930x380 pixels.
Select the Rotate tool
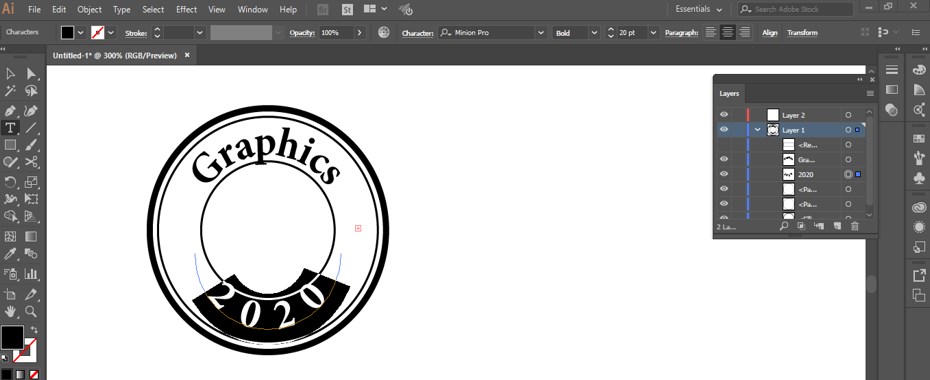pyautogui.click(x=10, y=181)
